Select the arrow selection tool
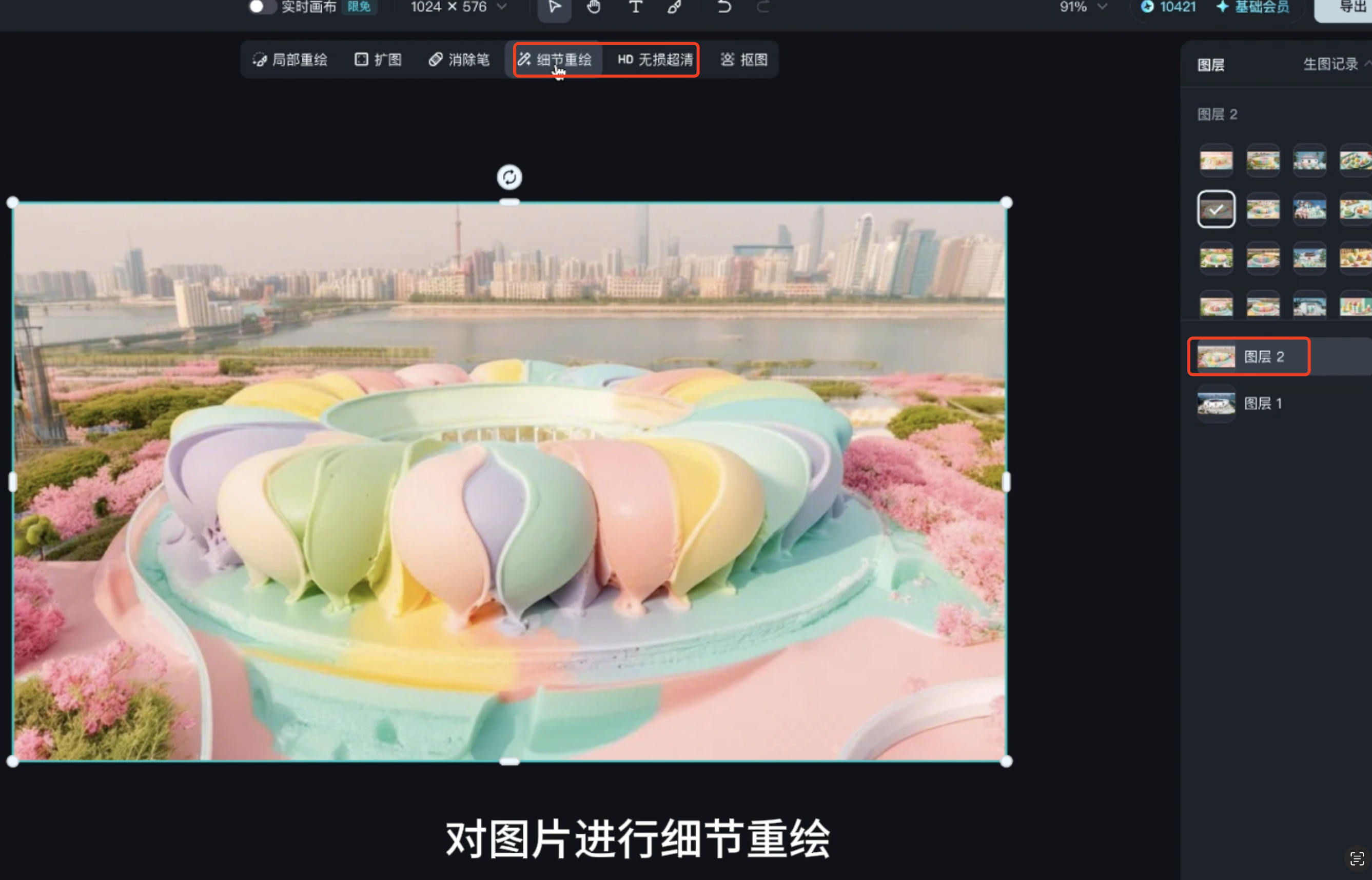Image resolution: width=1372 pixels, height=880 pixels. tap(554, 7)
